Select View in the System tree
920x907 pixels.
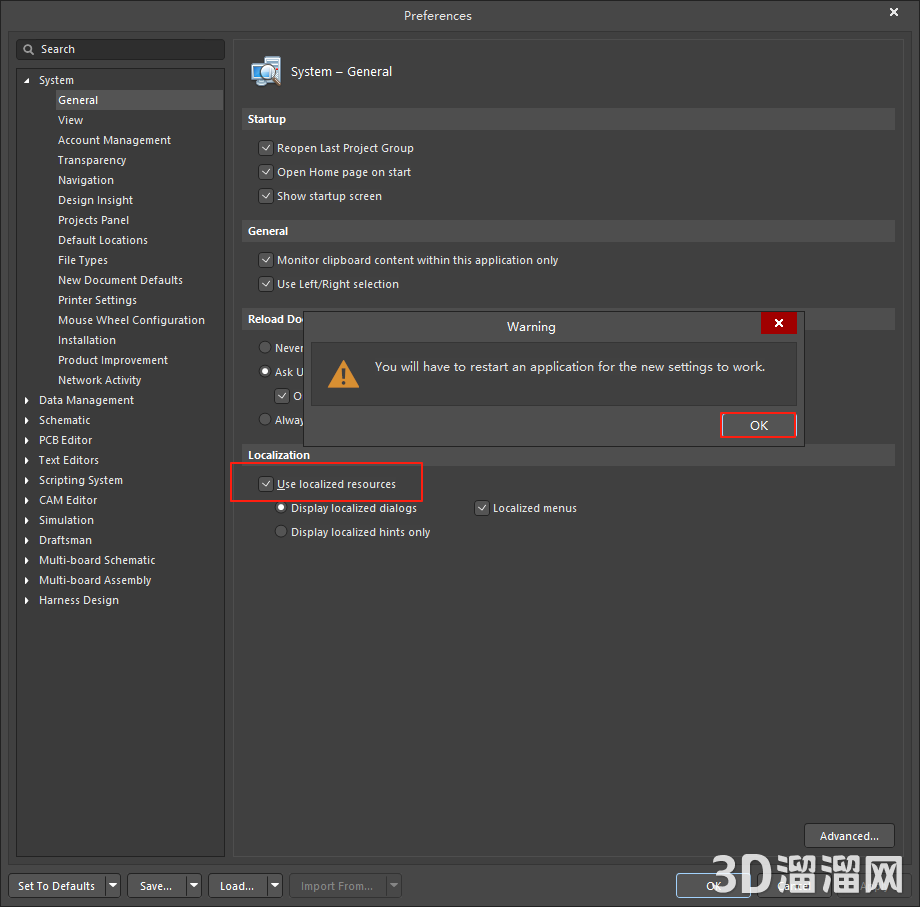click(70, 120)
